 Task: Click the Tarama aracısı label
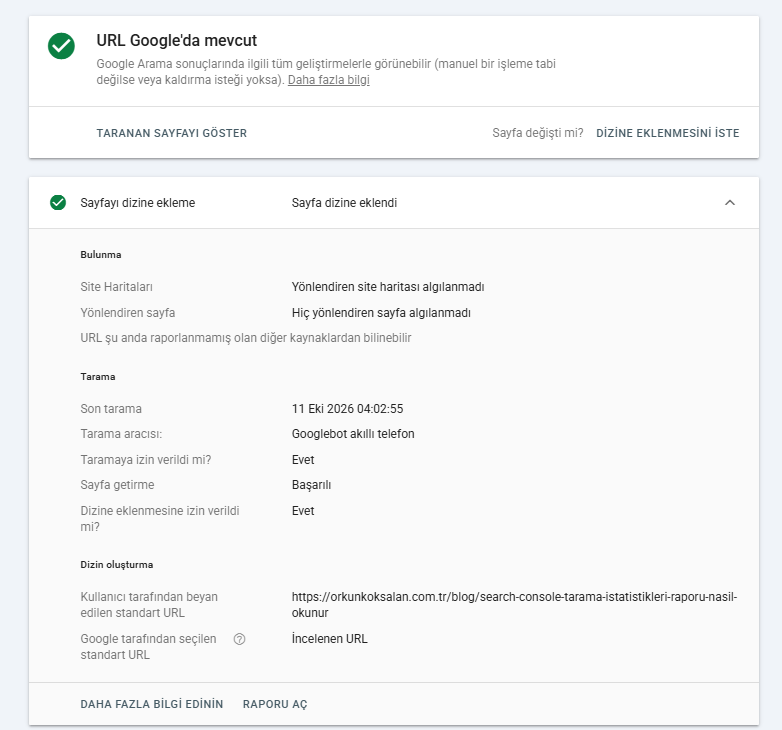[x=121, y=434]
